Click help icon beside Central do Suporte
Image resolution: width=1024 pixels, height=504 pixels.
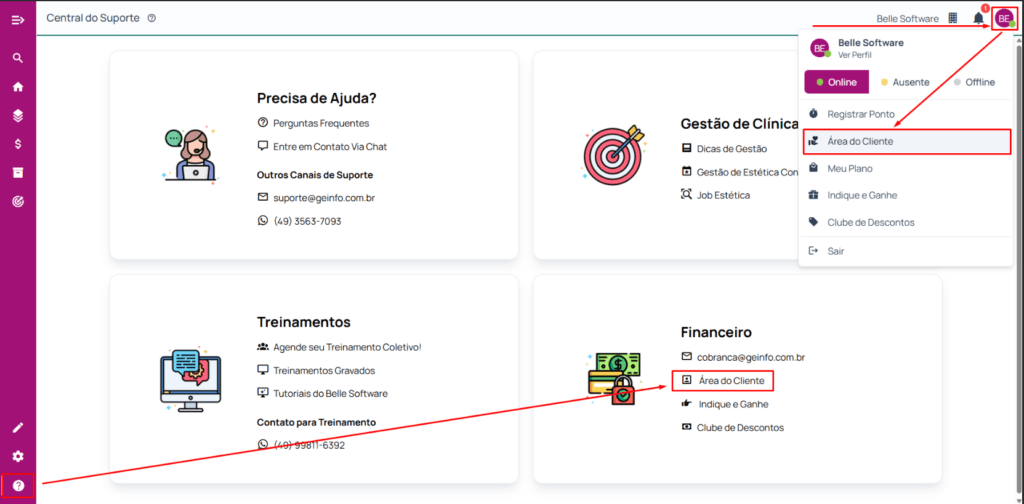point(152,18)
